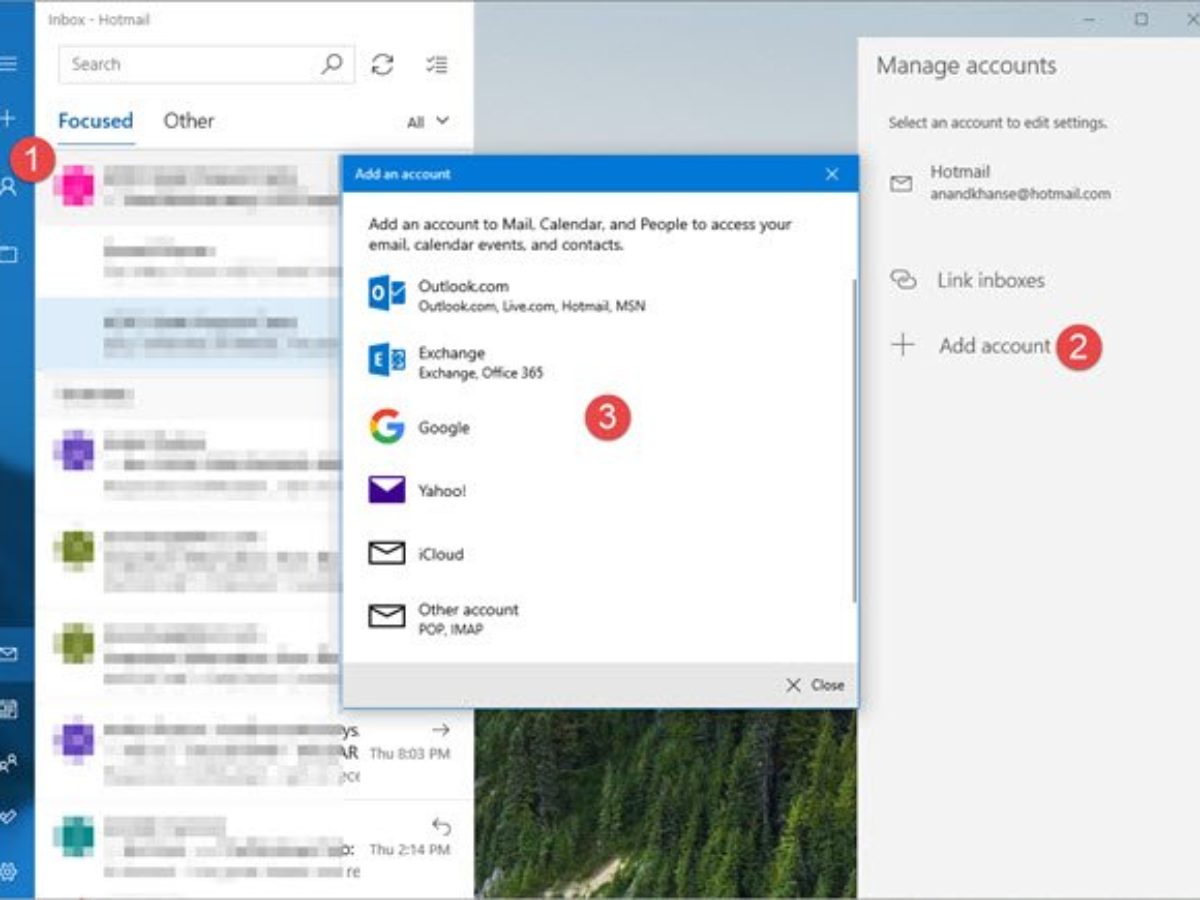Viewport: 1200px width, 900px height.
Task: Select the Outlook.com account option
Action: pos(600,295)
